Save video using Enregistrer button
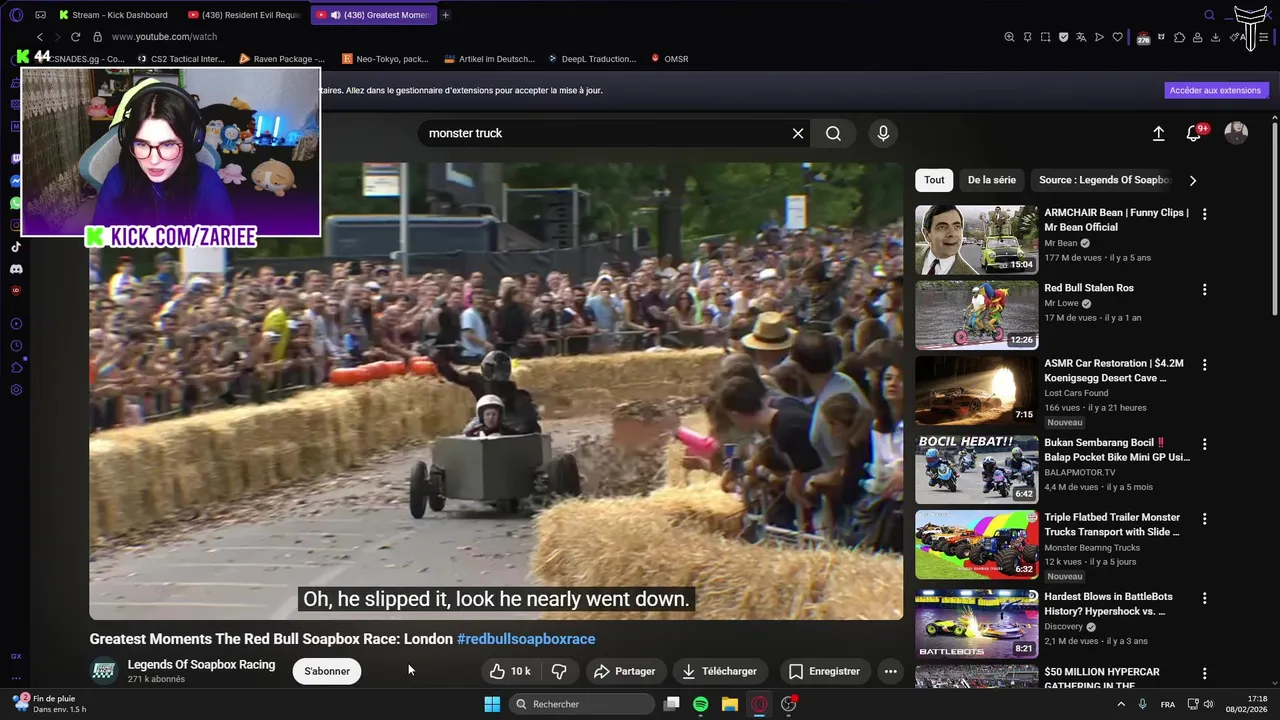 (x=824, y=671)
